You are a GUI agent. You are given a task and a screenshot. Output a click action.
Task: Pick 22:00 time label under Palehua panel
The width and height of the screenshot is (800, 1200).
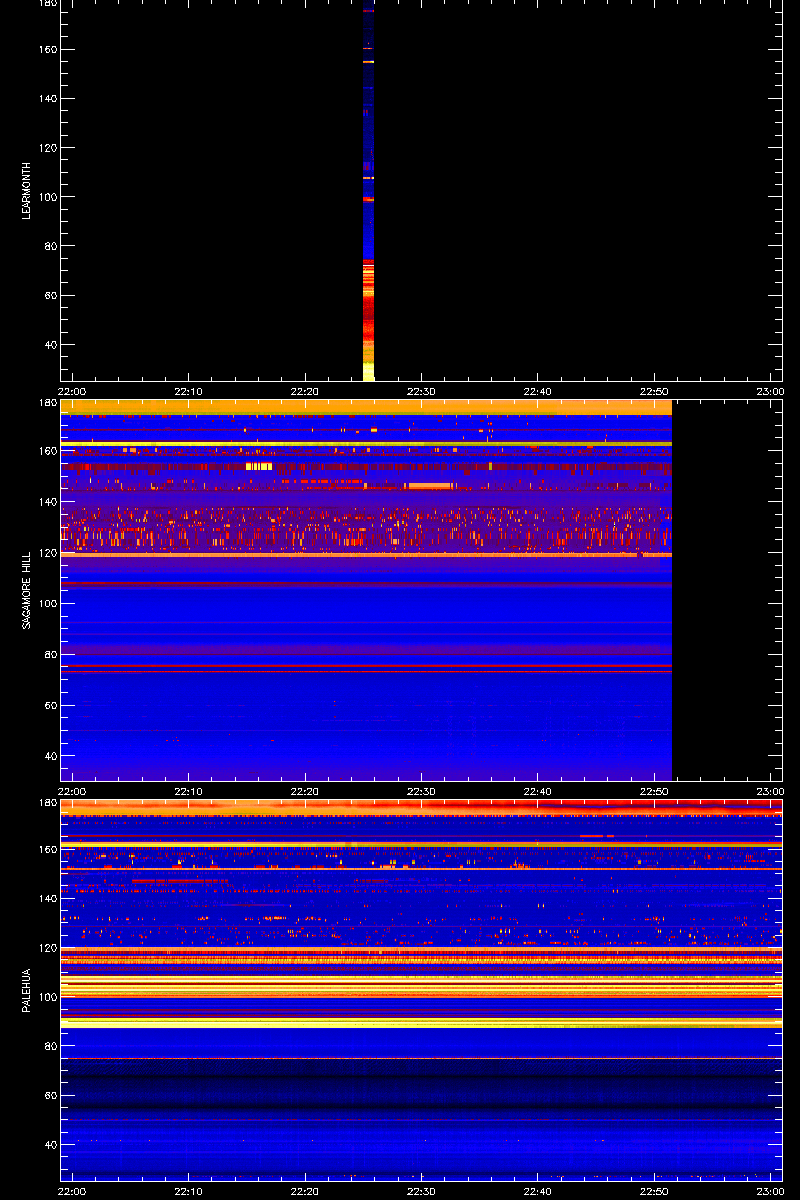point(72,1191)
